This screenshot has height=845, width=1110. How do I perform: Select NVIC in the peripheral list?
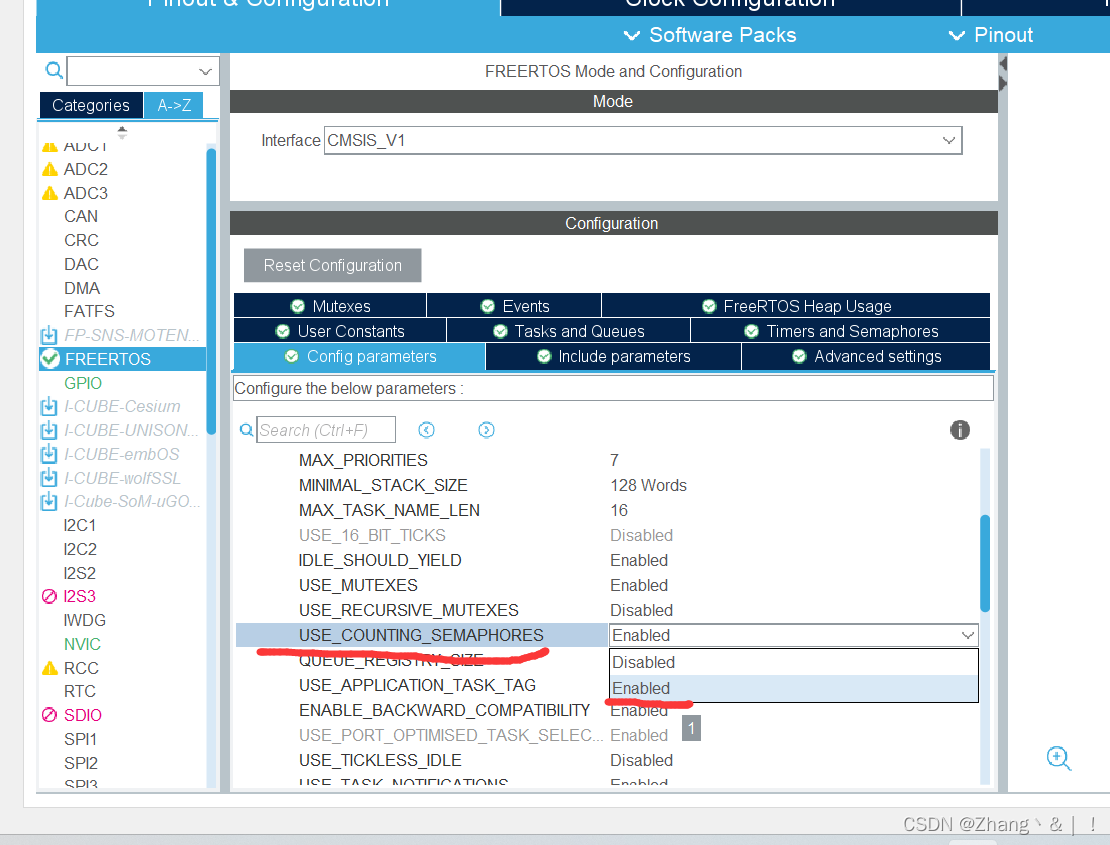click(x=82, y=644)
